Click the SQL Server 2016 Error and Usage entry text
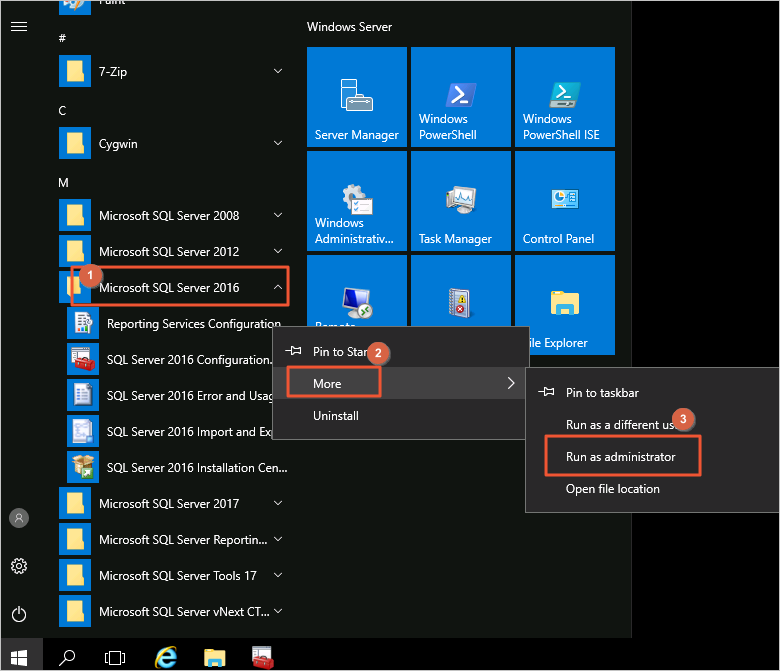Screen dimensions: 780x671 (x=190, y=395)
